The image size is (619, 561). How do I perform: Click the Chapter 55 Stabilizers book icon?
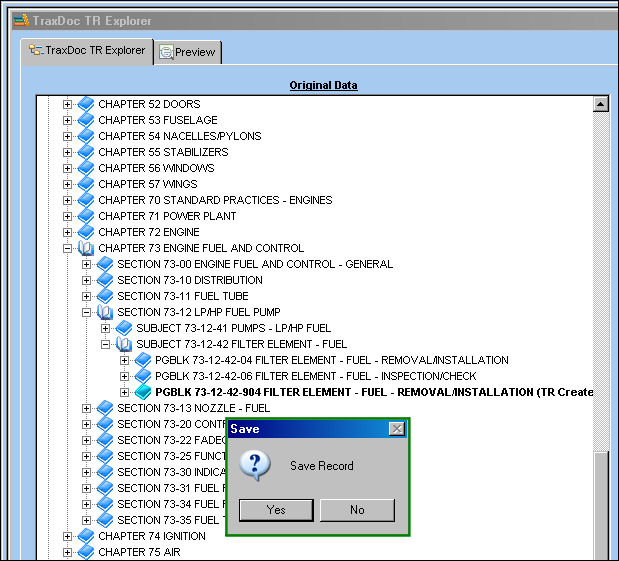86,152
